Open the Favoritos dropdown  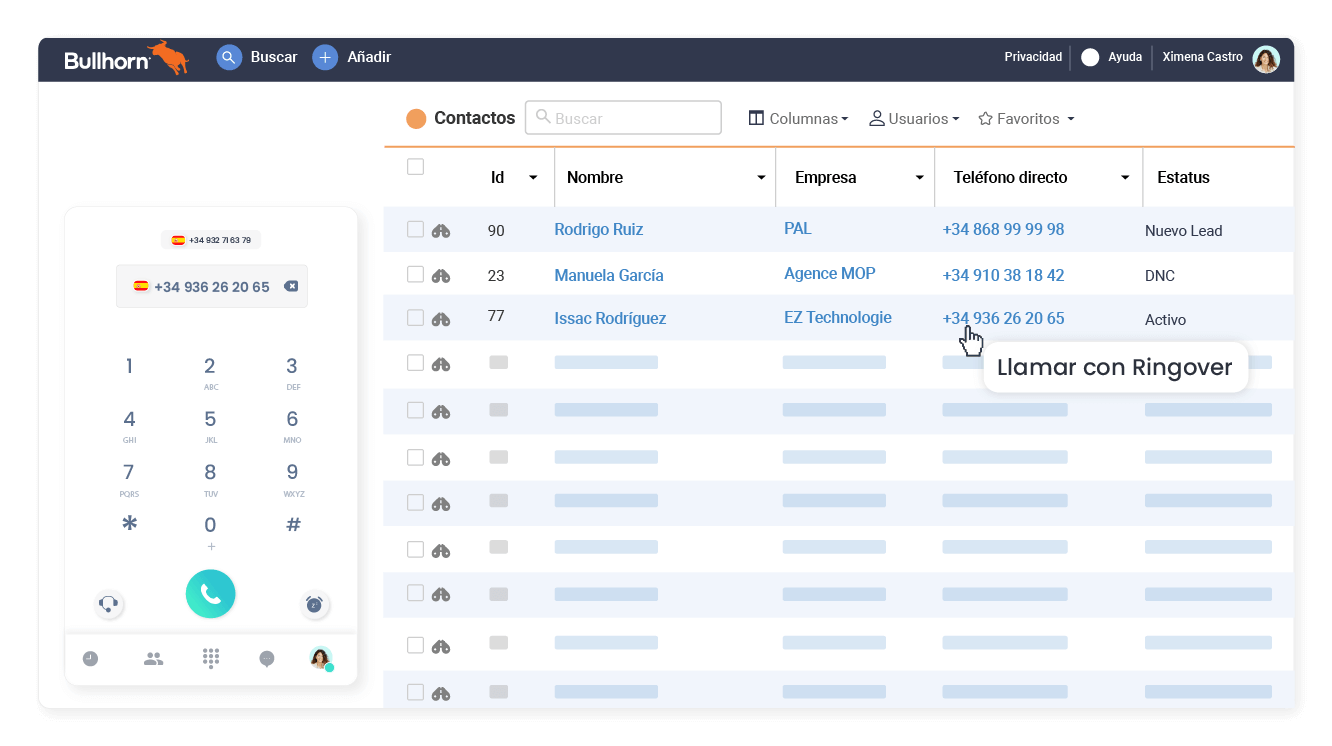pyautogui.click(x=1026, y=119)
